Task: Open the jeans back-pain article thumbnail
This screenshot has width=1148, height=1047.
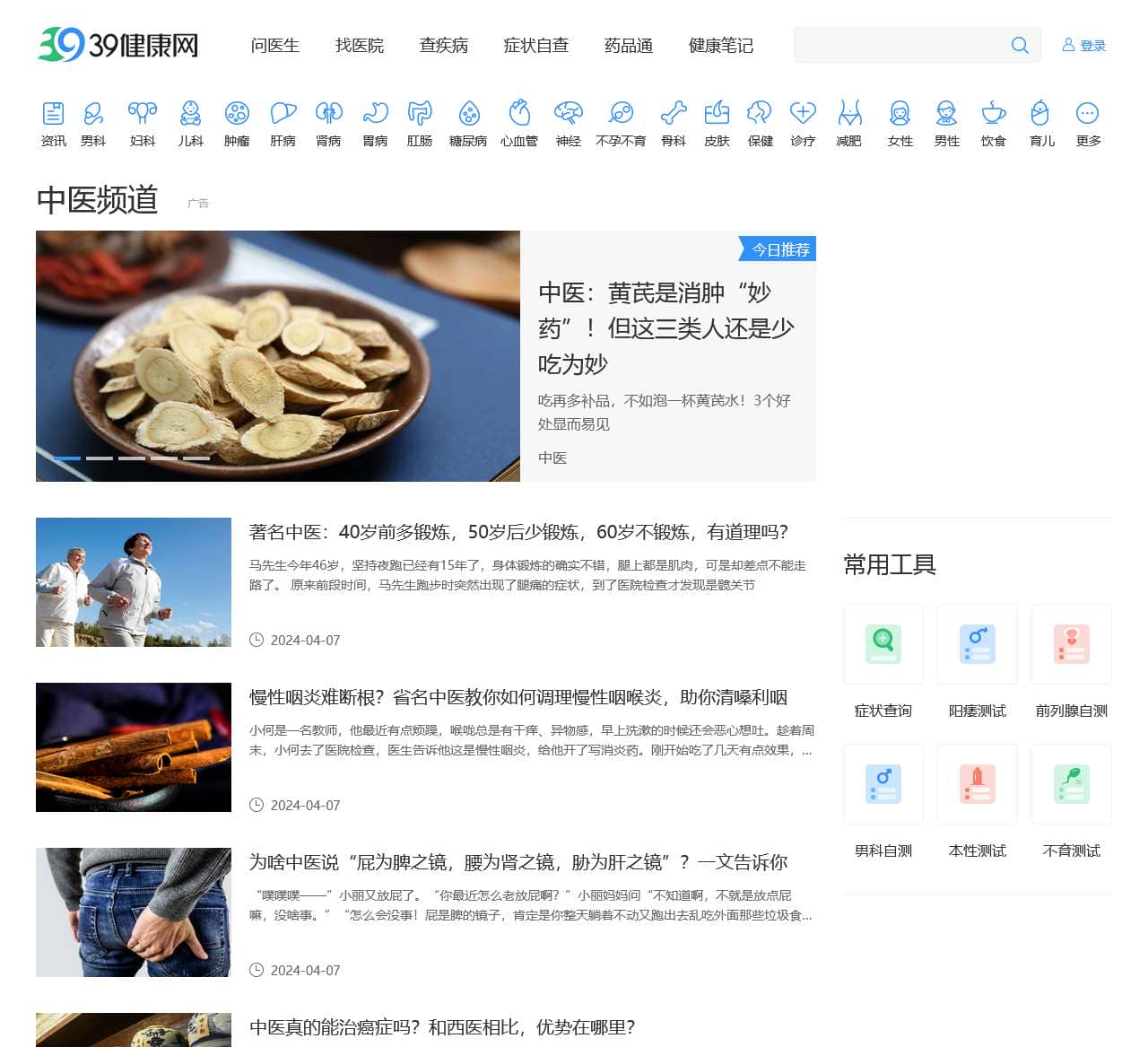Action: [134, 912]
